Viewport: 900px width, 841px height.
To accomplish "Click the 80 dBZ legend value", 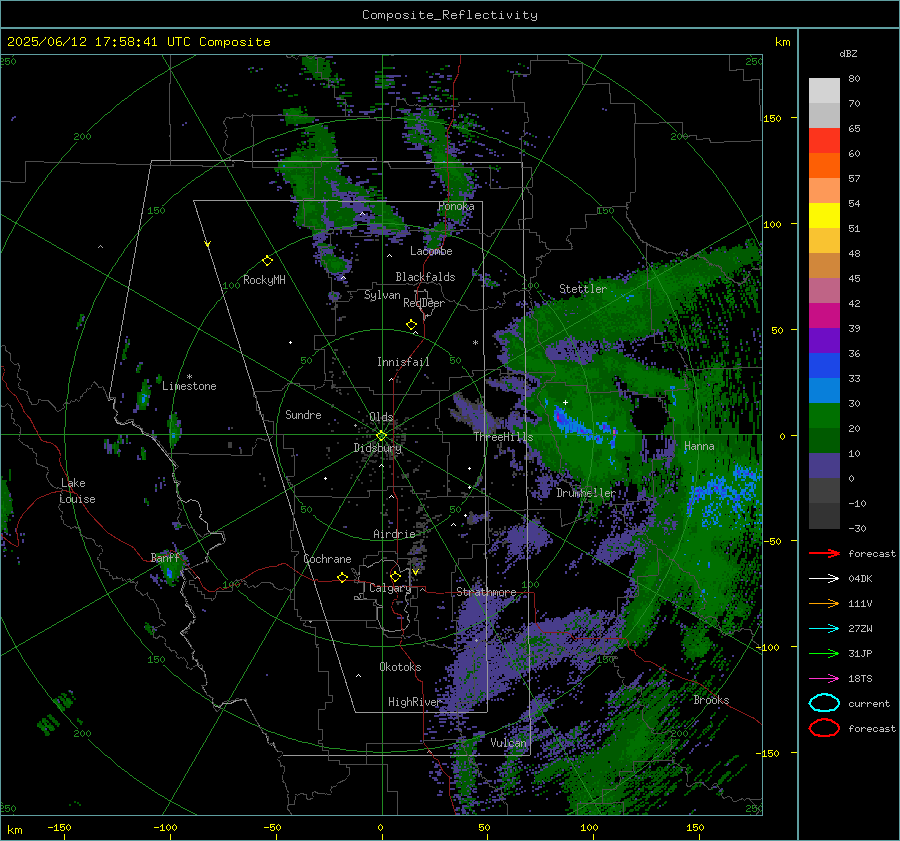I will pos(854,79).
